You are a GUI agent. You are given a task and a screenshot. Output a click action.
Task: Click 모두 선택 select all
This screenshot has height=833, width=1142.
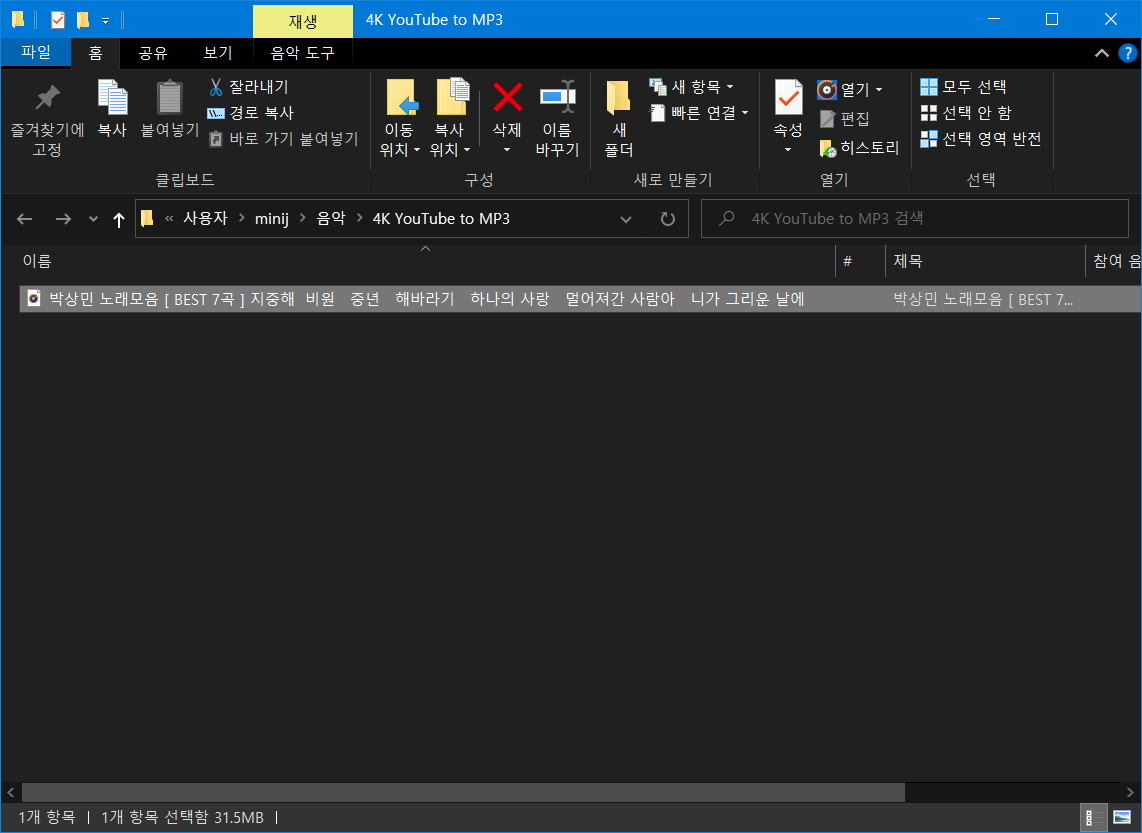(964, 87)
